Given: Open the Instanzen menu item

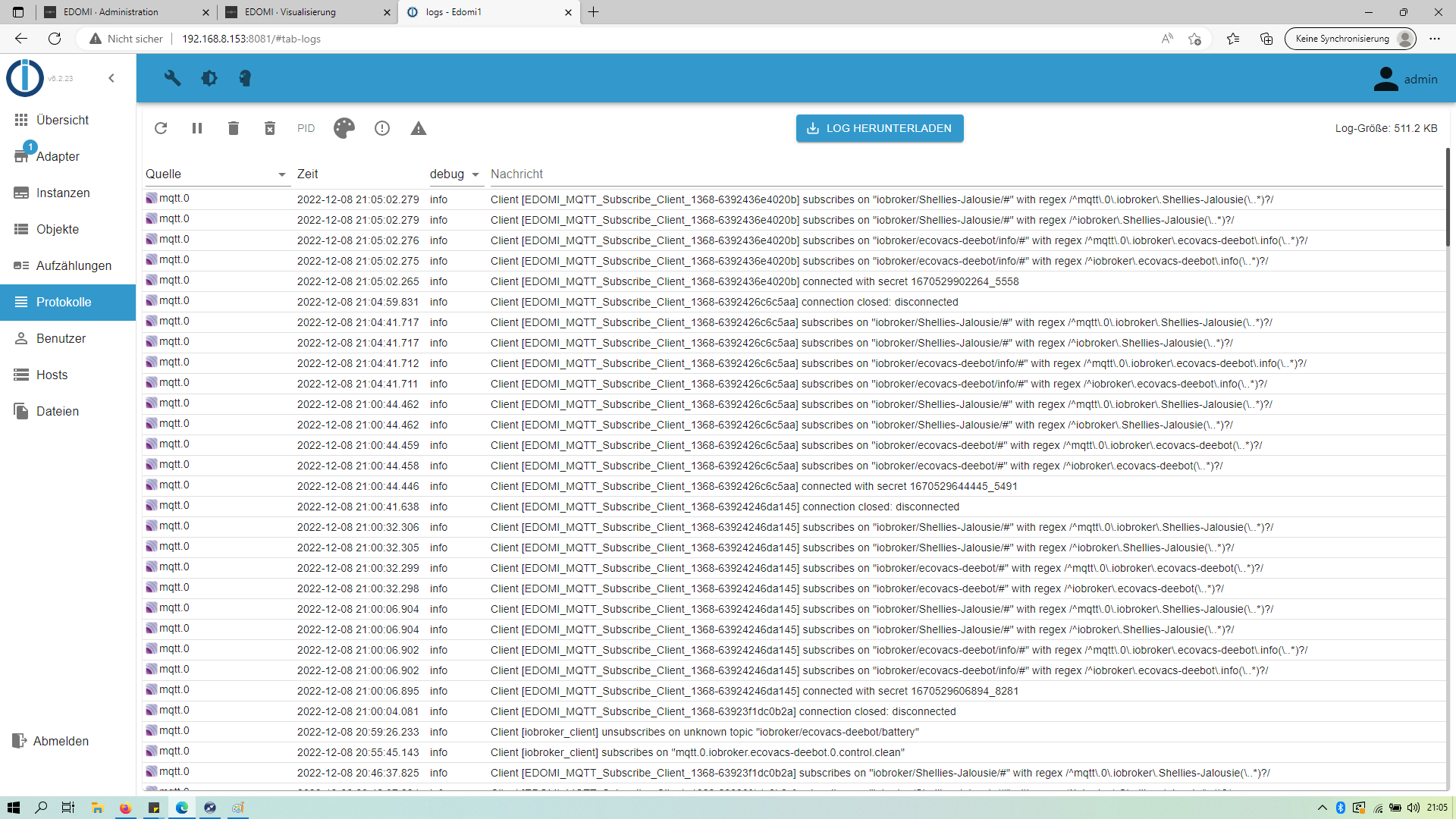Looking at the screenshot, I should coord(63,193).
